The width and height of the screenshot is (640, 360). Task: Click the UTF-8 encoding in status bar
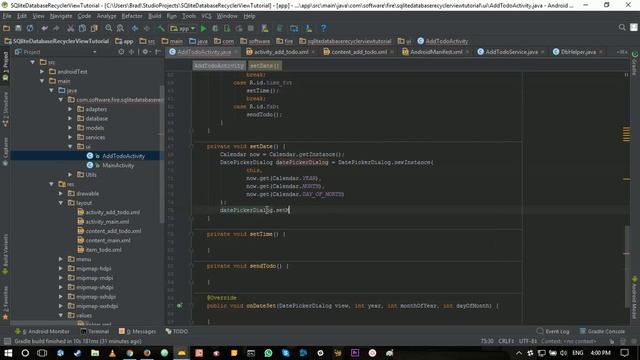[x=527, y=341]
